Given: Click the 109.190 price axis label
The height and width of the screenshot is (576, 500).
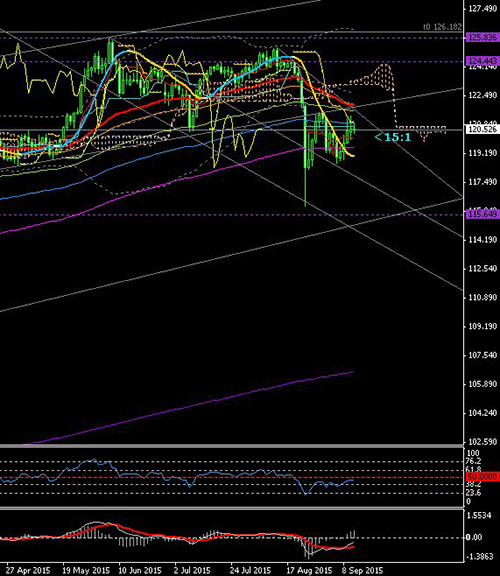Looking at the screenshot, I should 483,326.
